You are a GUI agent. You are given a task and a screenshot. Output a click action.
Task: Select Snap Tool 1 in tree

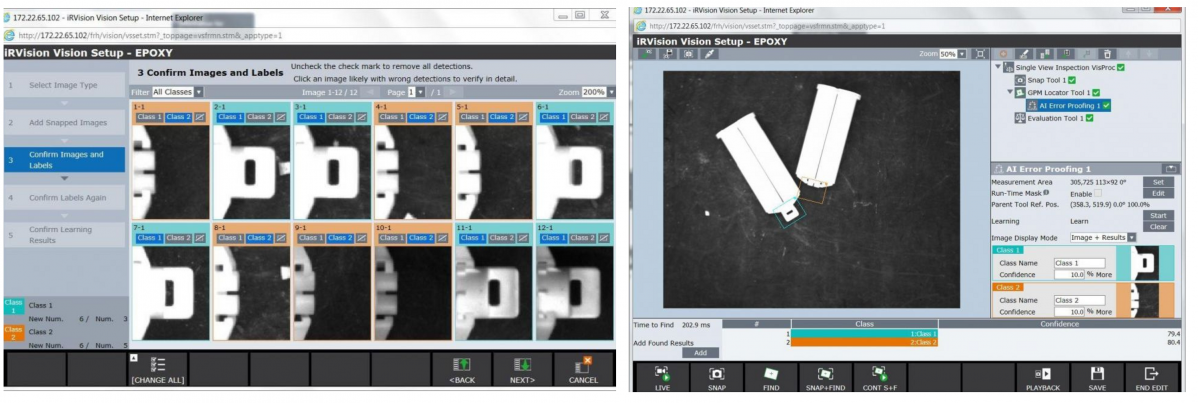[1046, 80]
